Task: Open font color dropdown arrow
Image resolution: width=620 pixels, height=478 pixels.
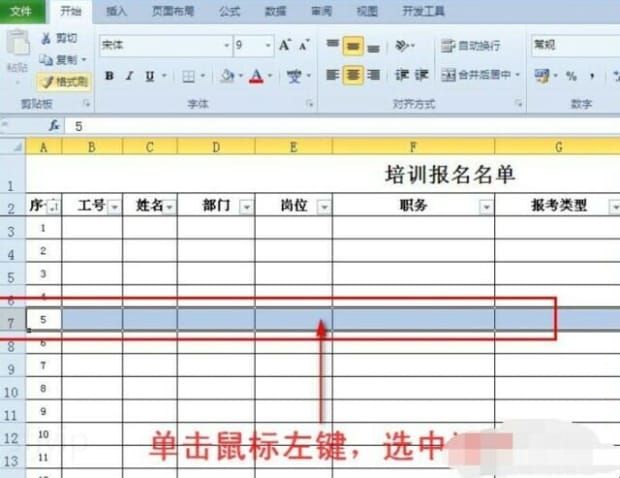Action: coord(270,76)
